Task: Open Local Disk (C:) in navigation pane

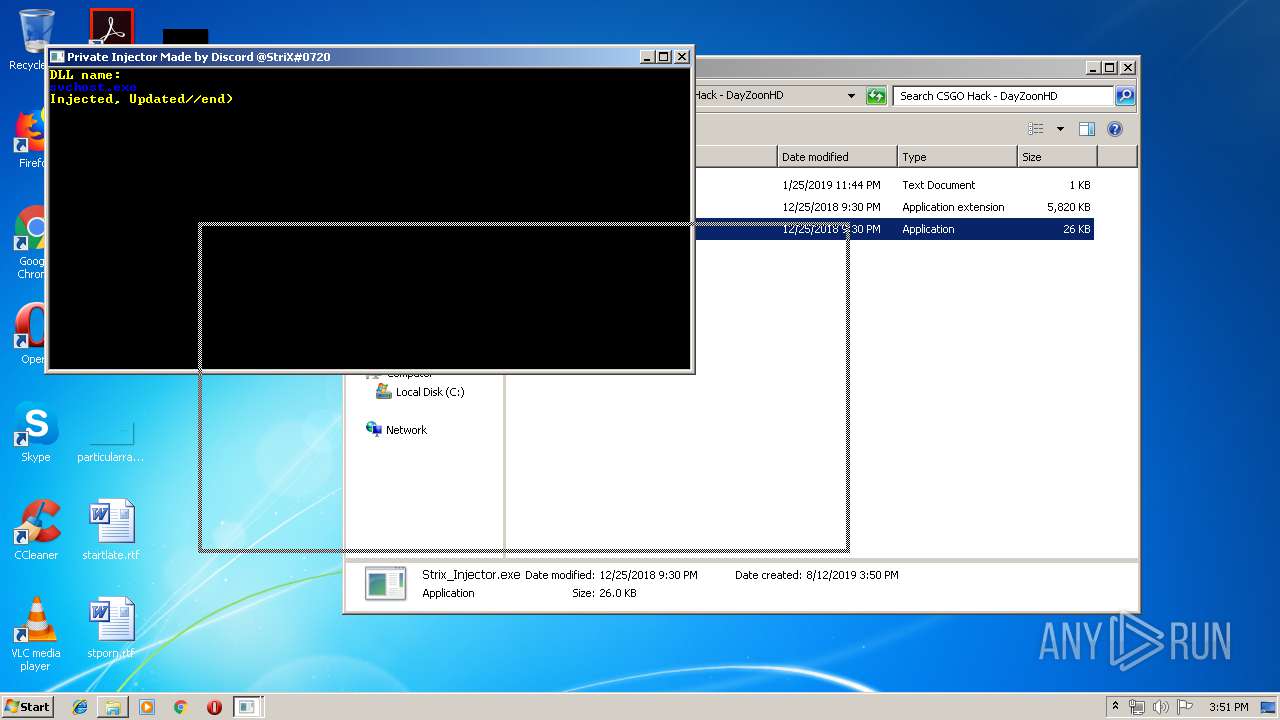Action: [420, 392]
